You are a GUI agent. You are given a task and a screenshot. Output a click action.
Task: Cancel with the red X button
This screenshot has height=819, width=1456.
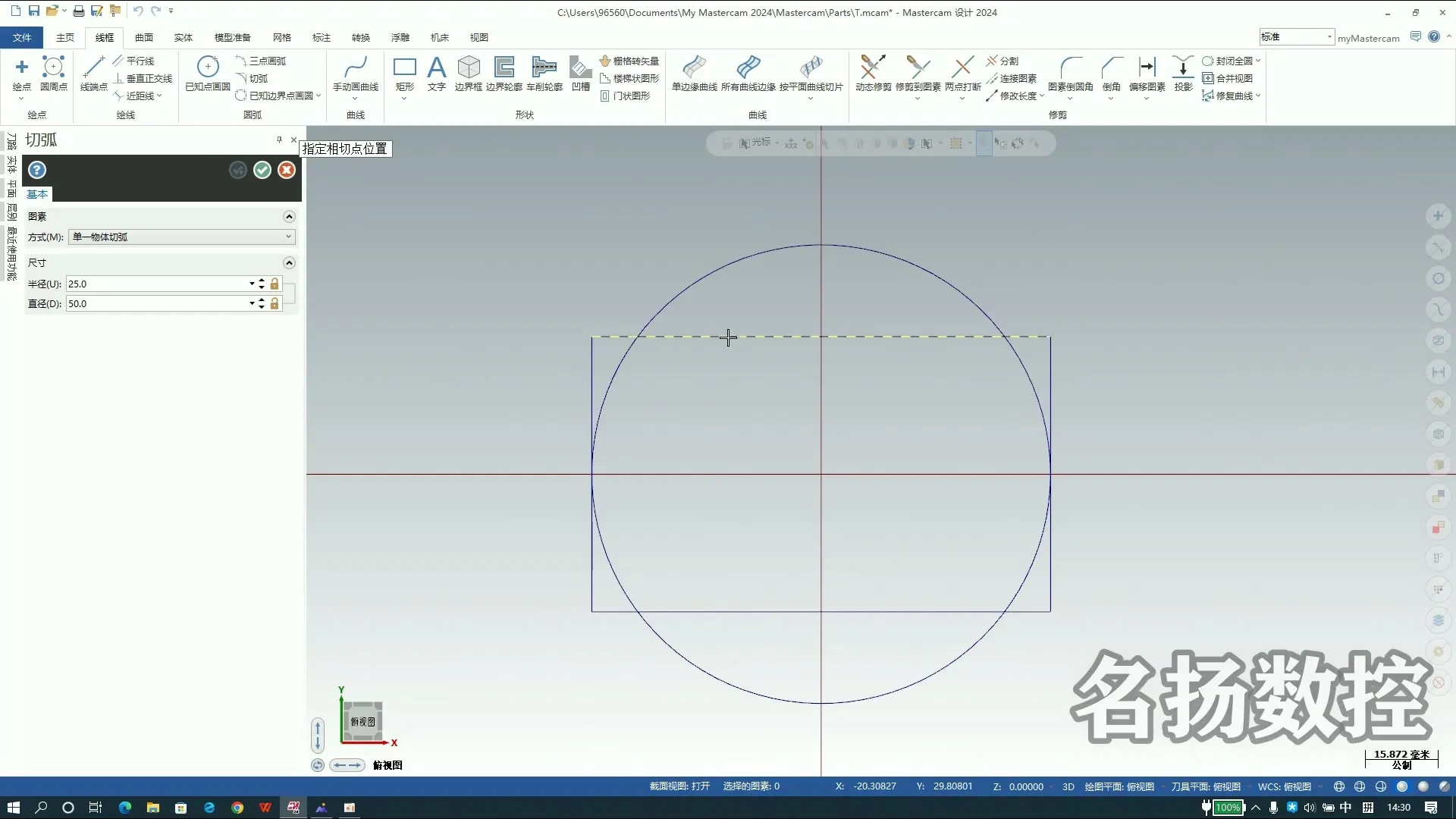pyautogui.click(x=287, y=170)
